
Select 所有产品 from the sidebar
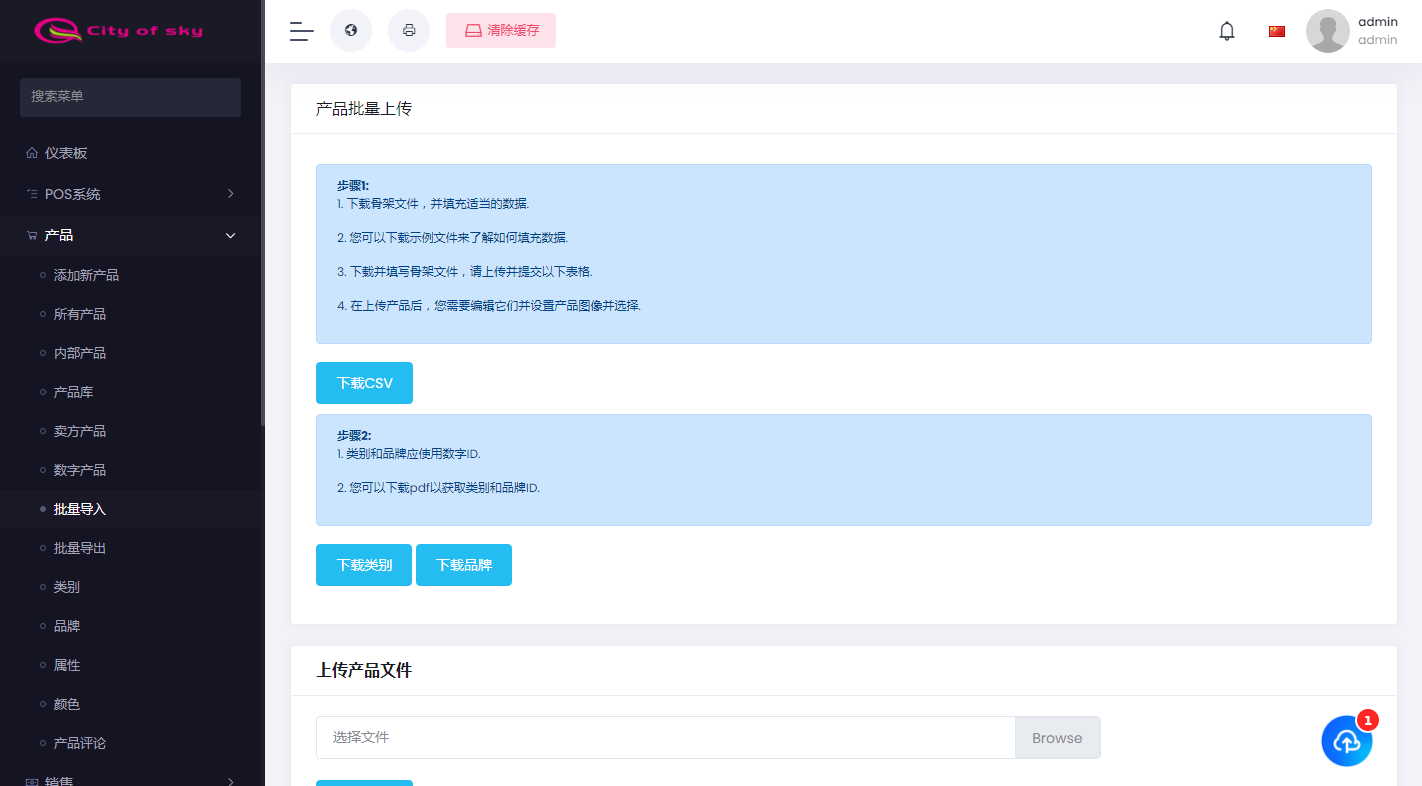pyautogui.click(x=80, y=314)
